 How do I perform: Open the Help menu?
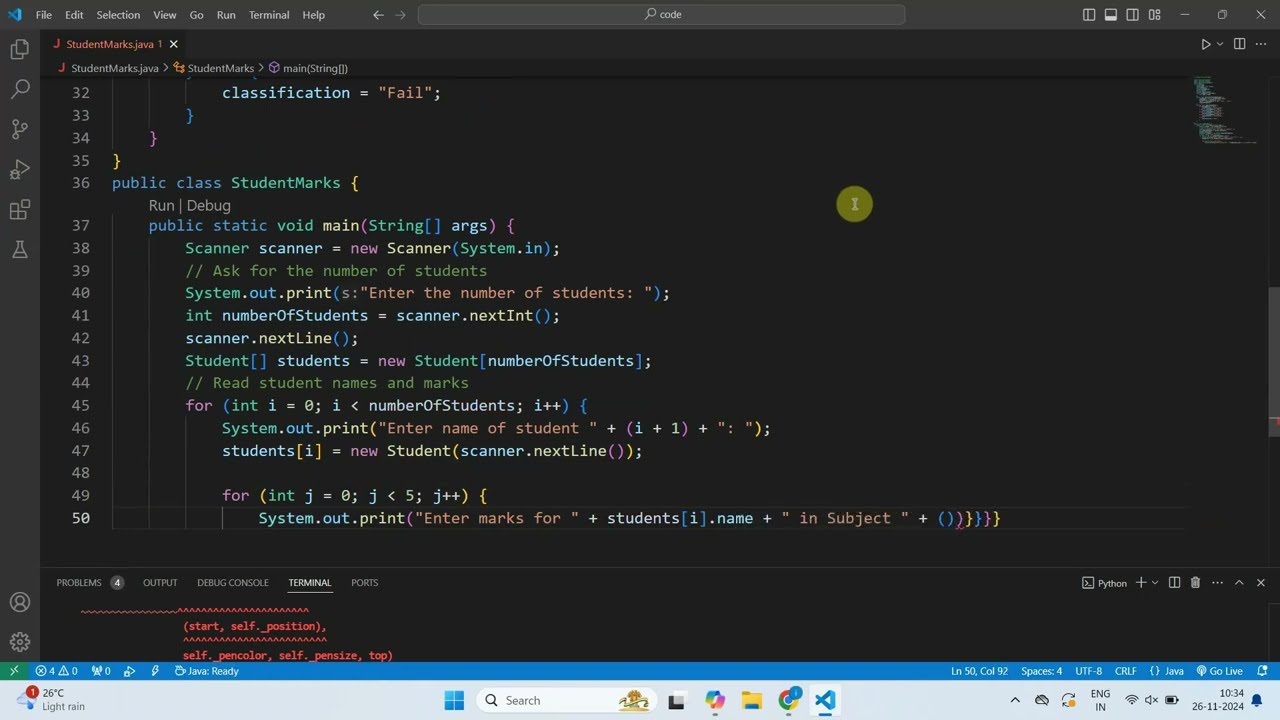[314, 15]
